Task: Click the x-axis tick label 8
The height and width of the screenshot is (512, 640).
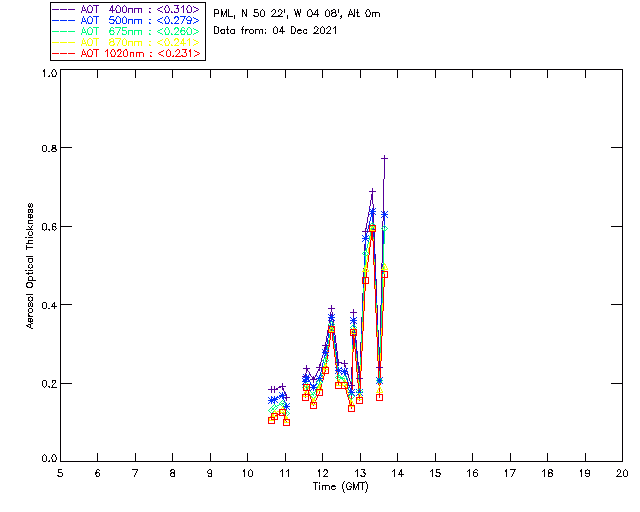Action: click(173, 473)
